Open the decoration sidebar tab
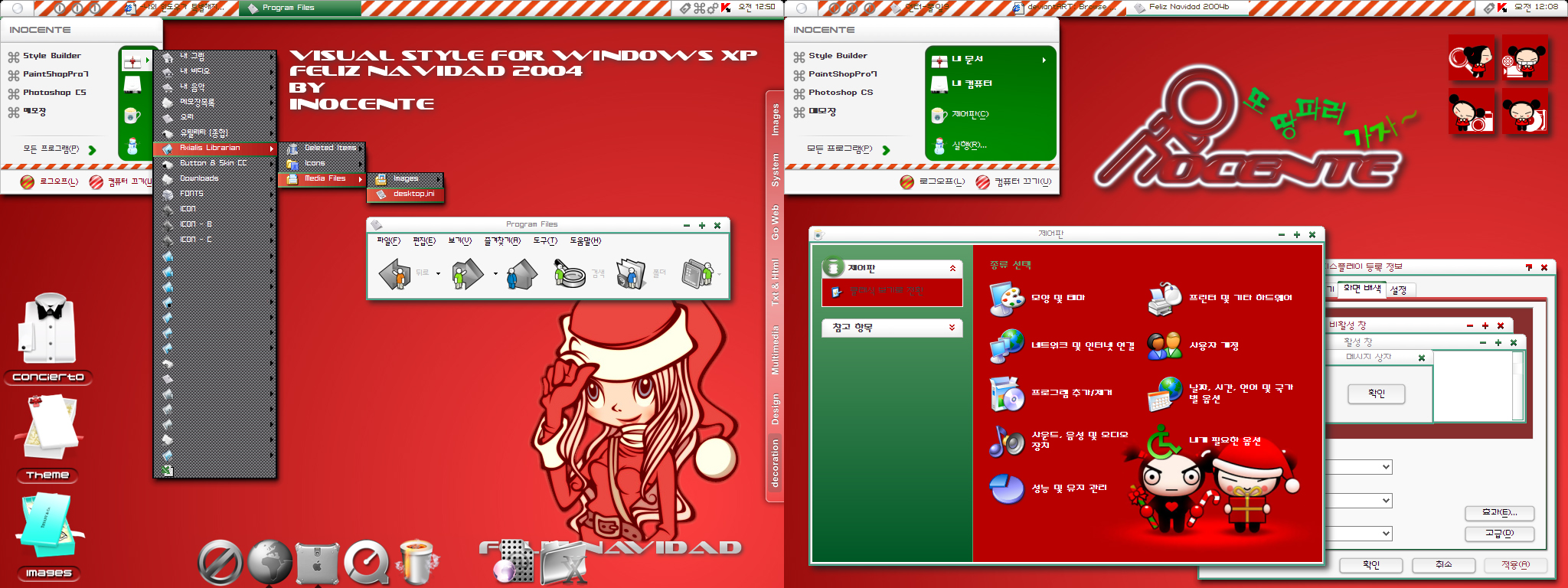Viewport: 1568px width, 588px height. pyautogui.click(x=775, y=462)
